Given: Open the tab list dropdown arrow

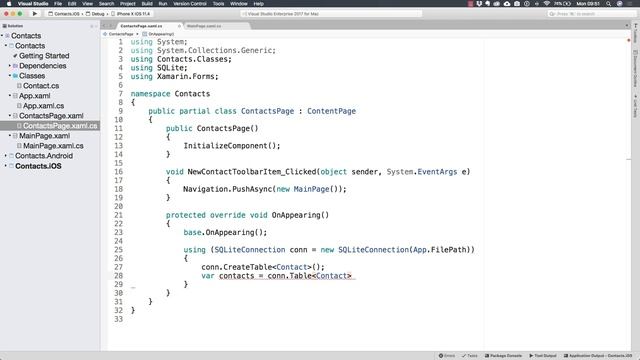Looking at the screenshot, I should point(627,26).
